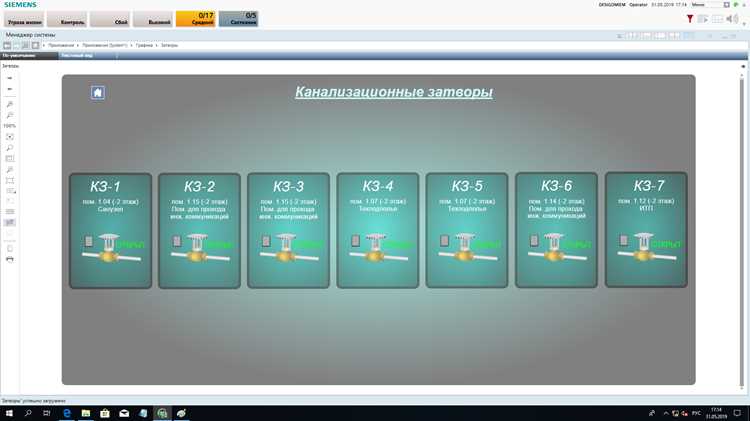Click the green ОТКРЫТ status on КЗ-1
The image size is (750, 421).
pos(130,244)
